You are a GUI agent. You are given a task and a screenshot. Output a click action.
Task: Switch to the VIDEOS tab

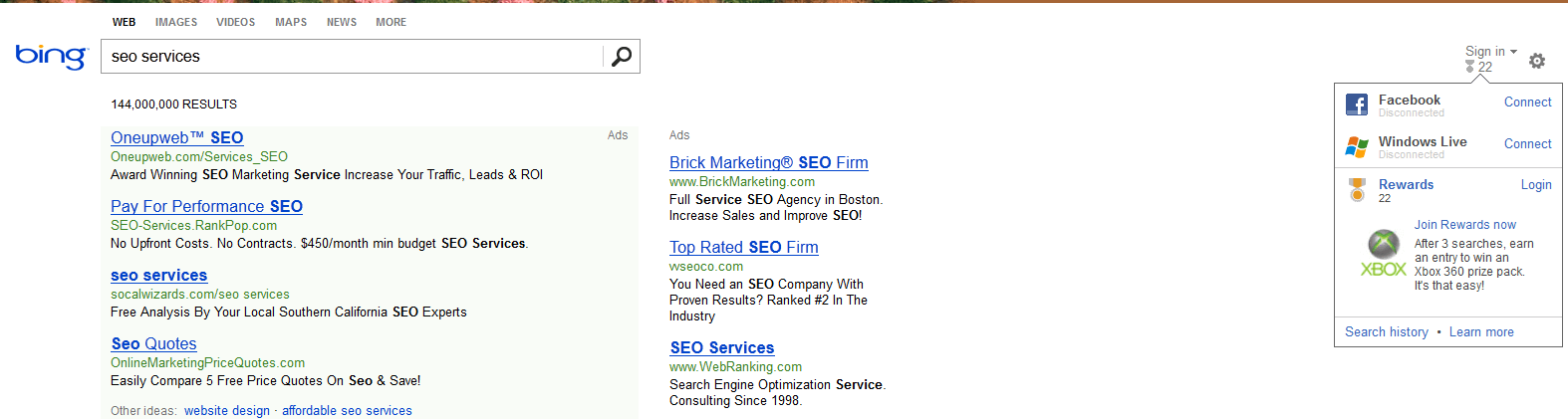tap(236, 22)
